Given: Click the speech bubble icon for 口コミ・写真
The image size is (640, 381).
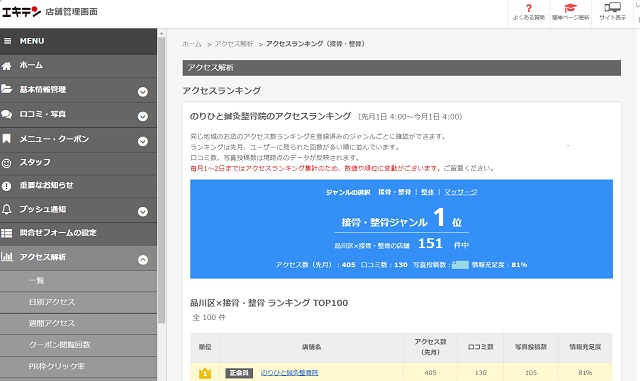Looking at the screenshot, I should pos(7,114).
